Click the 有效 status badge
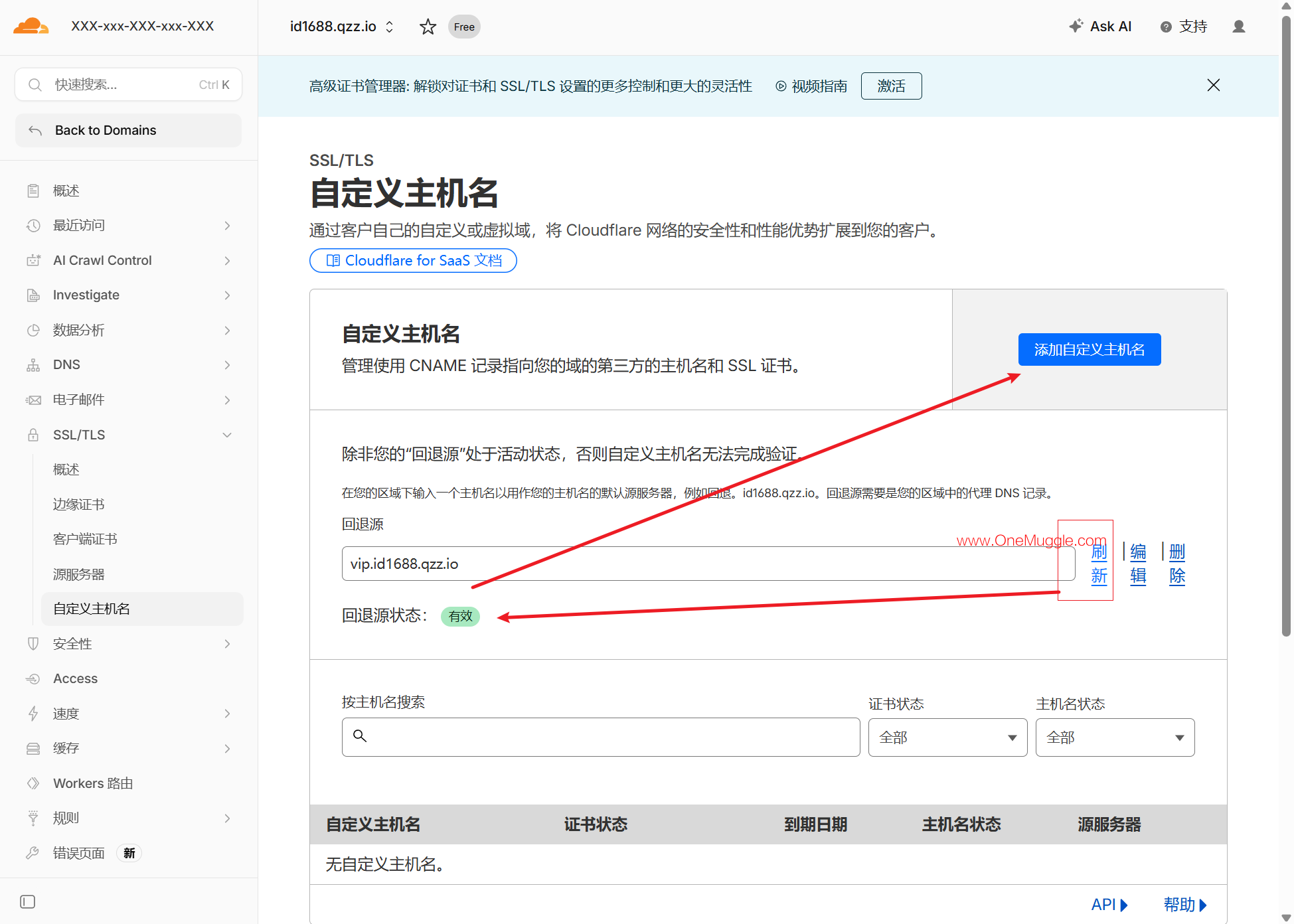The image size is (1294, 924). click(x=460, y=616)
